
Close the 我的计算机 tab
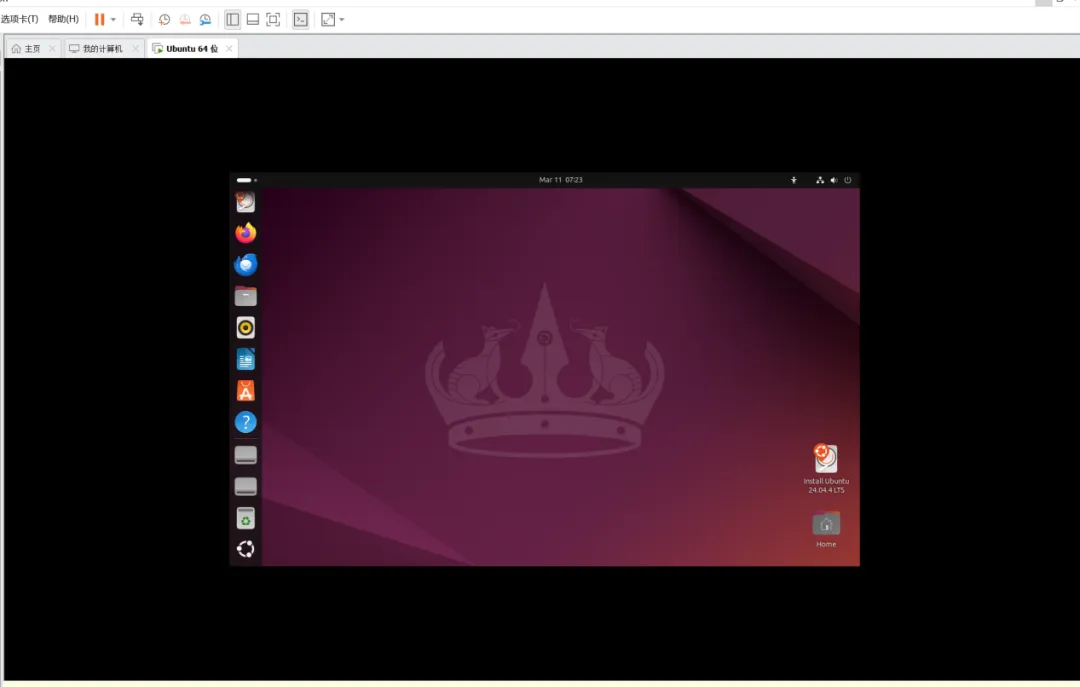click(x=136, y=48)
